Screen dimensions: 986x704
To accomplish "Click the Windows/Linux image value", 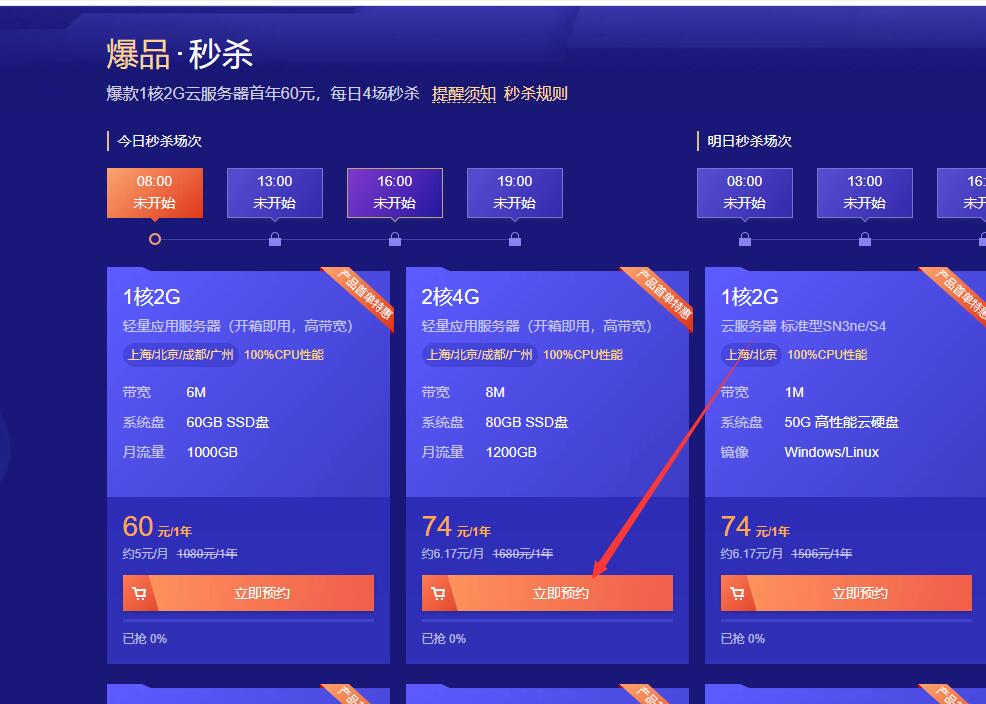I will pos(831,452).
